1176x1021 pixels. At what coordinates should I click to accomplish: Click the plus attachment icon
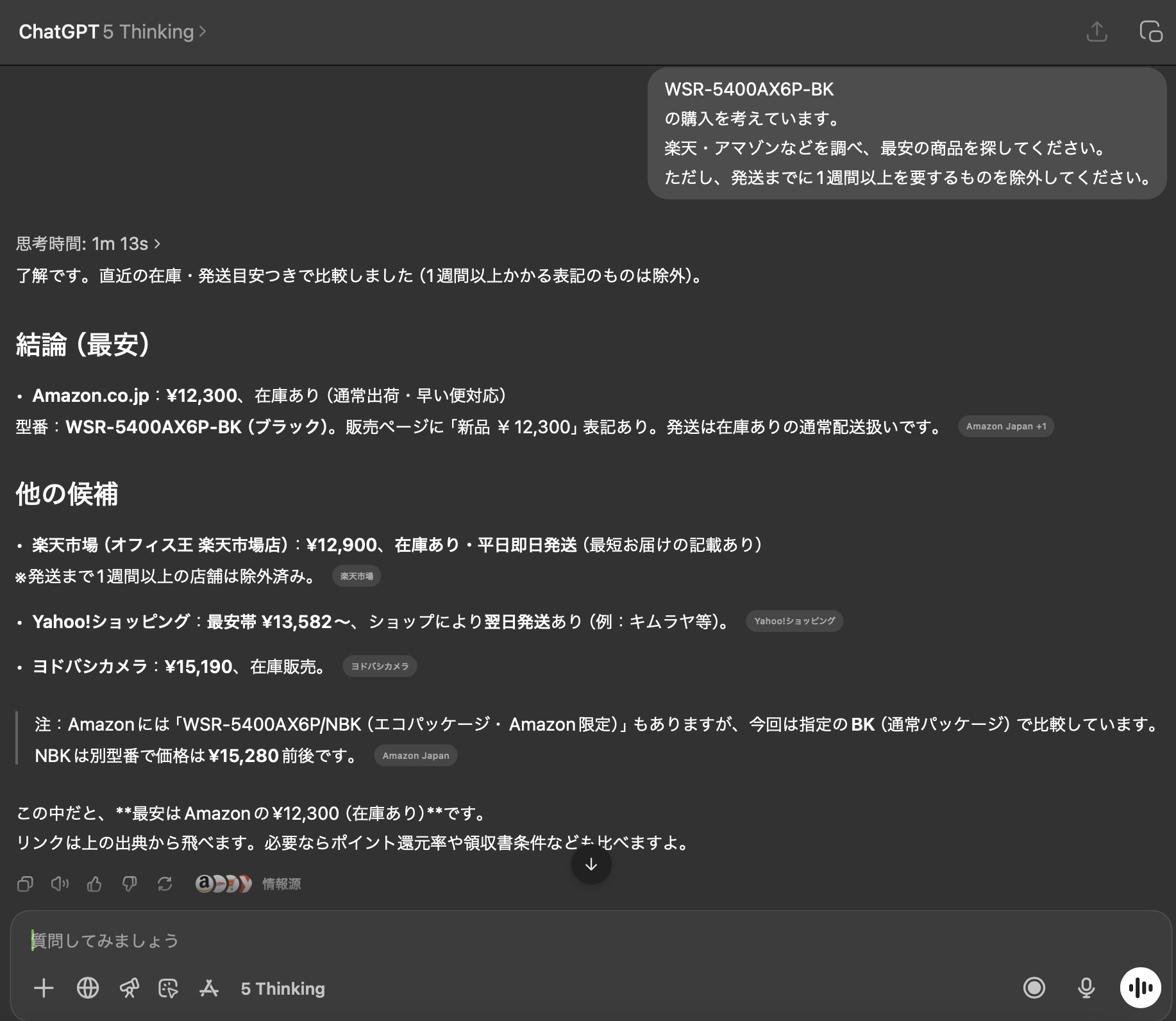pos(44,988)
